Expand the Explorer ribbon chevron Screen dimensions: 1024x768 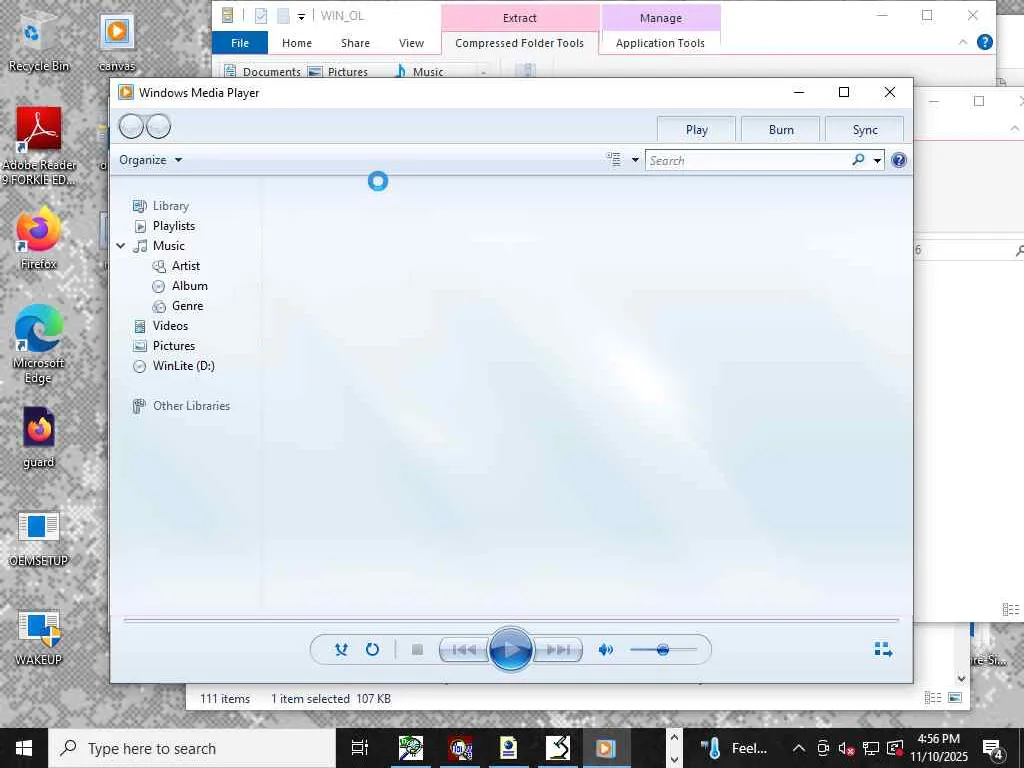(x=963, y=42)
